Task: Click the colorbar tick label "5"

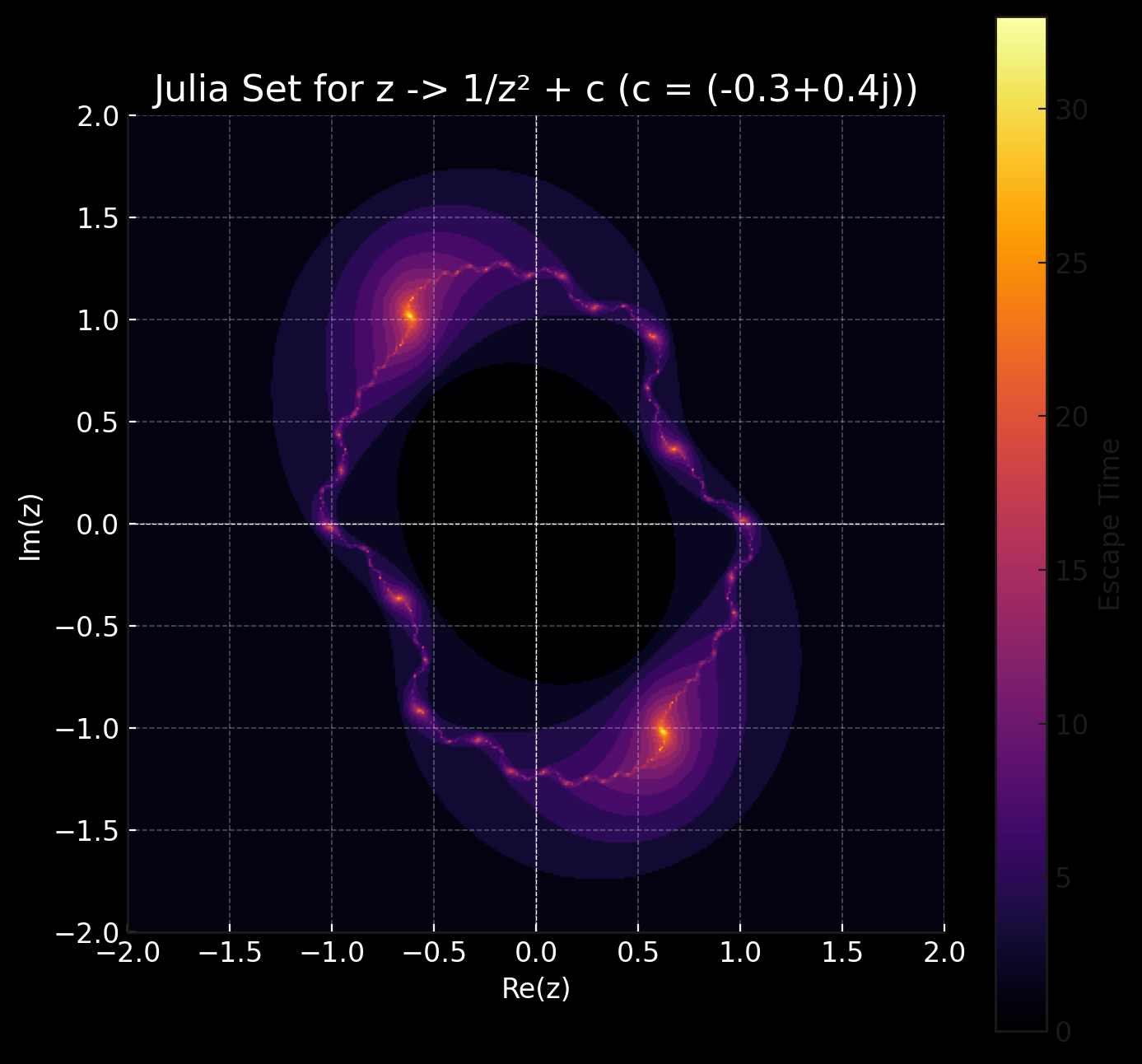Action: pos(1064,878)
